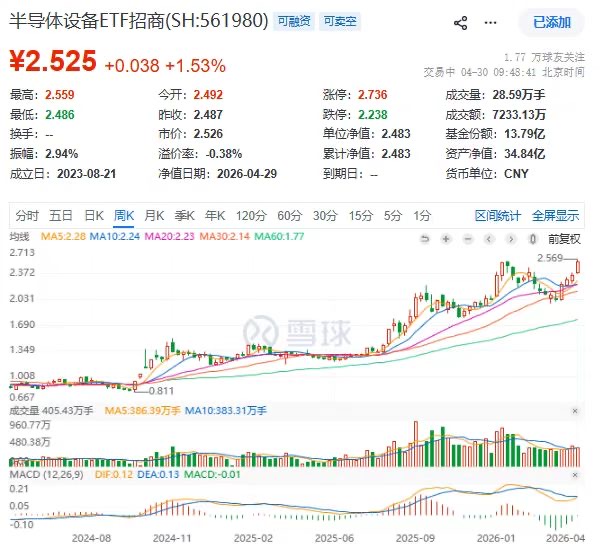The height and width of the screenshot is (554, 605).
Task: Switch to the 五日 chart tab
Action: (61, 216)
